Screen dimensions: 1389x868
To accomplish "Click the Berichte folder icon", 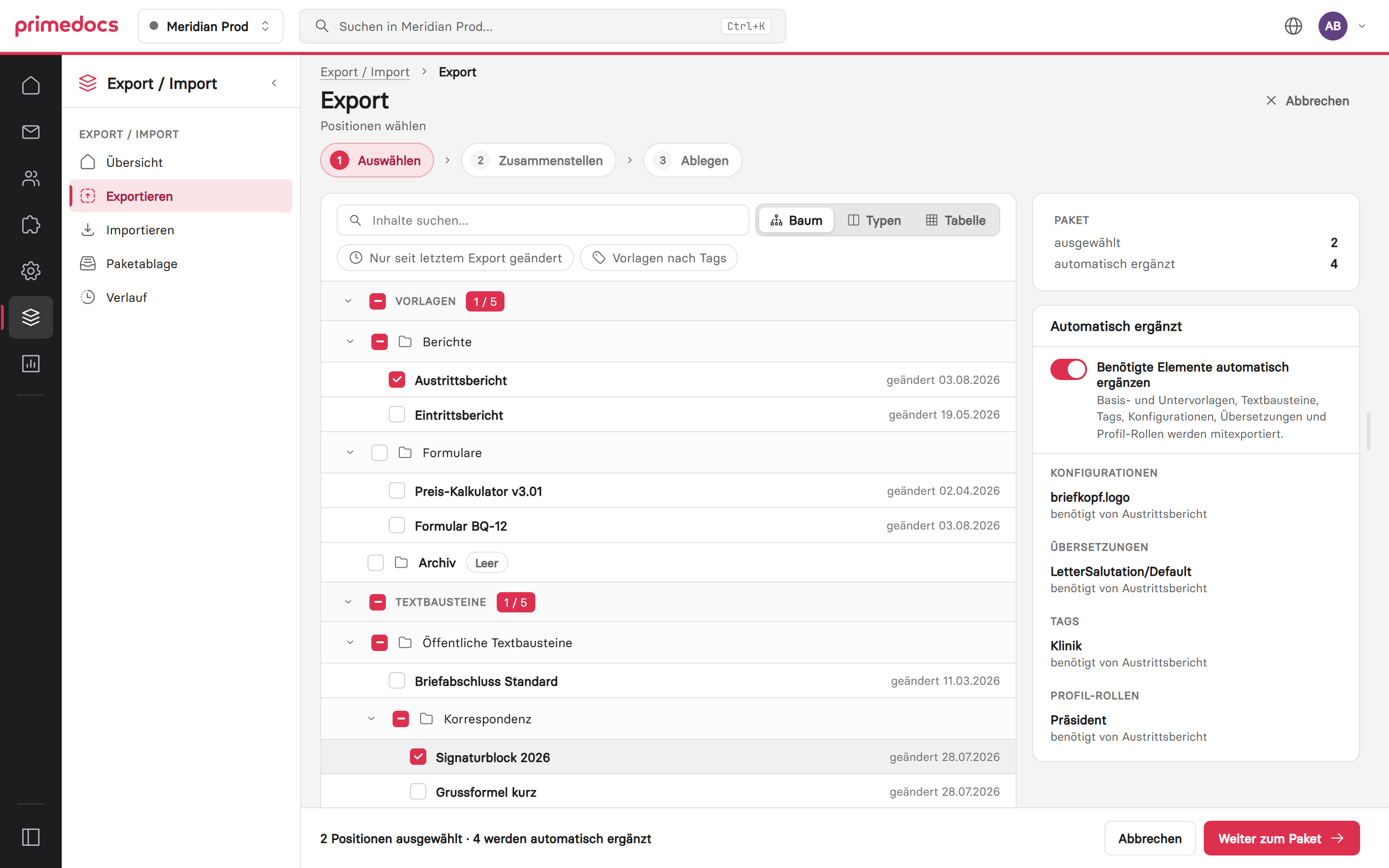I will click(x=405, y=341).
